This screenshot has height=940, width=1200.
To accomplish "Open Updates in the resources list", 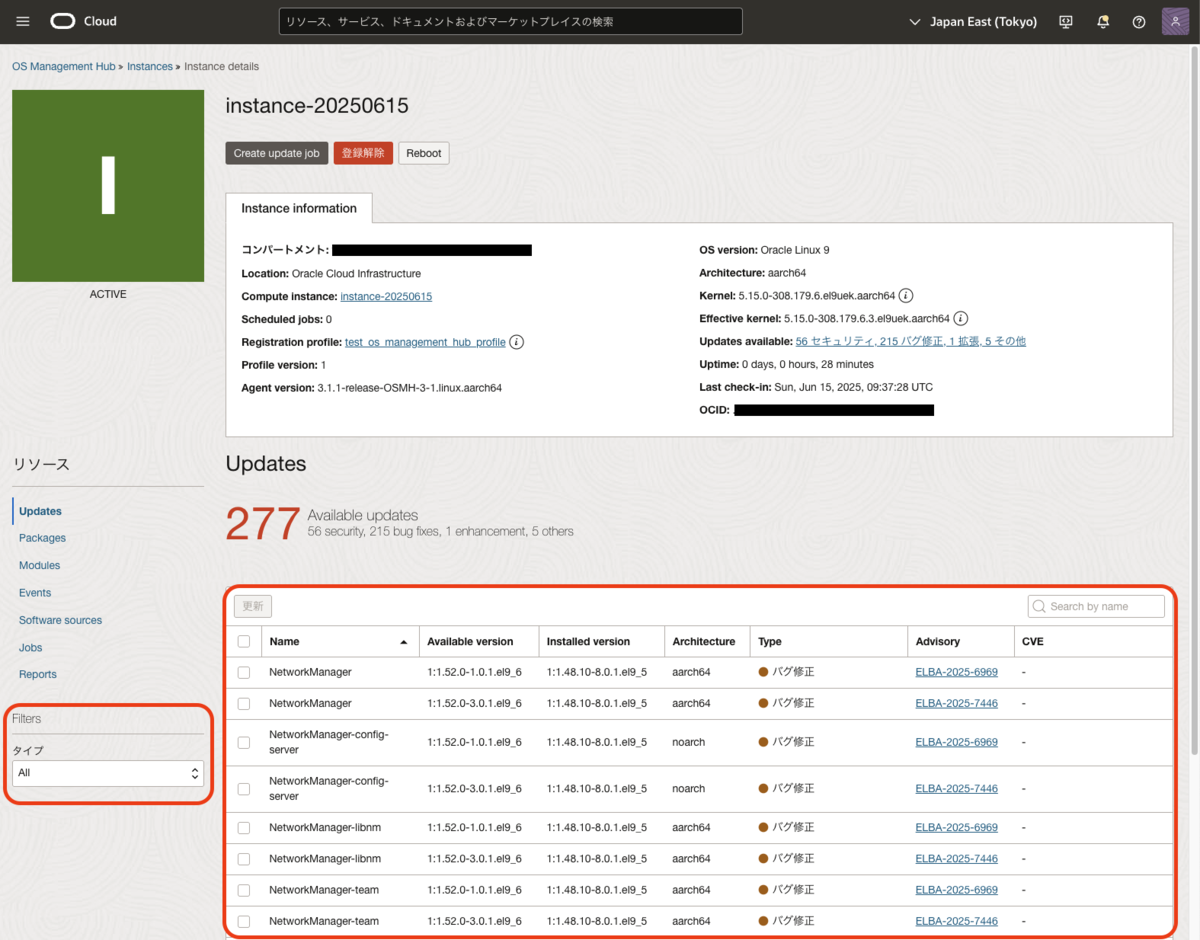I will point(40,511).
